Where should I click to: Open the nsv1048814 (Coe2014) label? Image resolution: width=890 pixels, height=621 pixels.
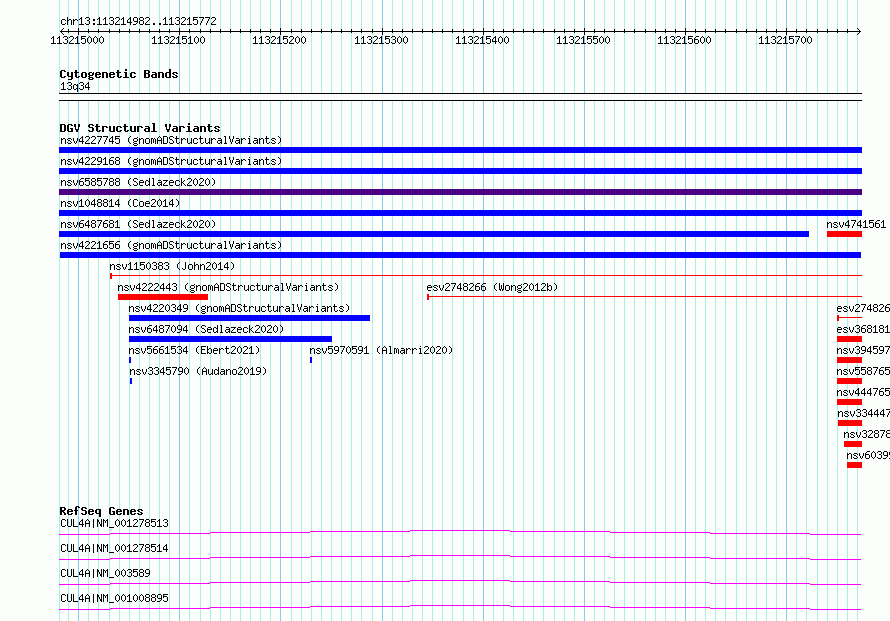[120, 203]
